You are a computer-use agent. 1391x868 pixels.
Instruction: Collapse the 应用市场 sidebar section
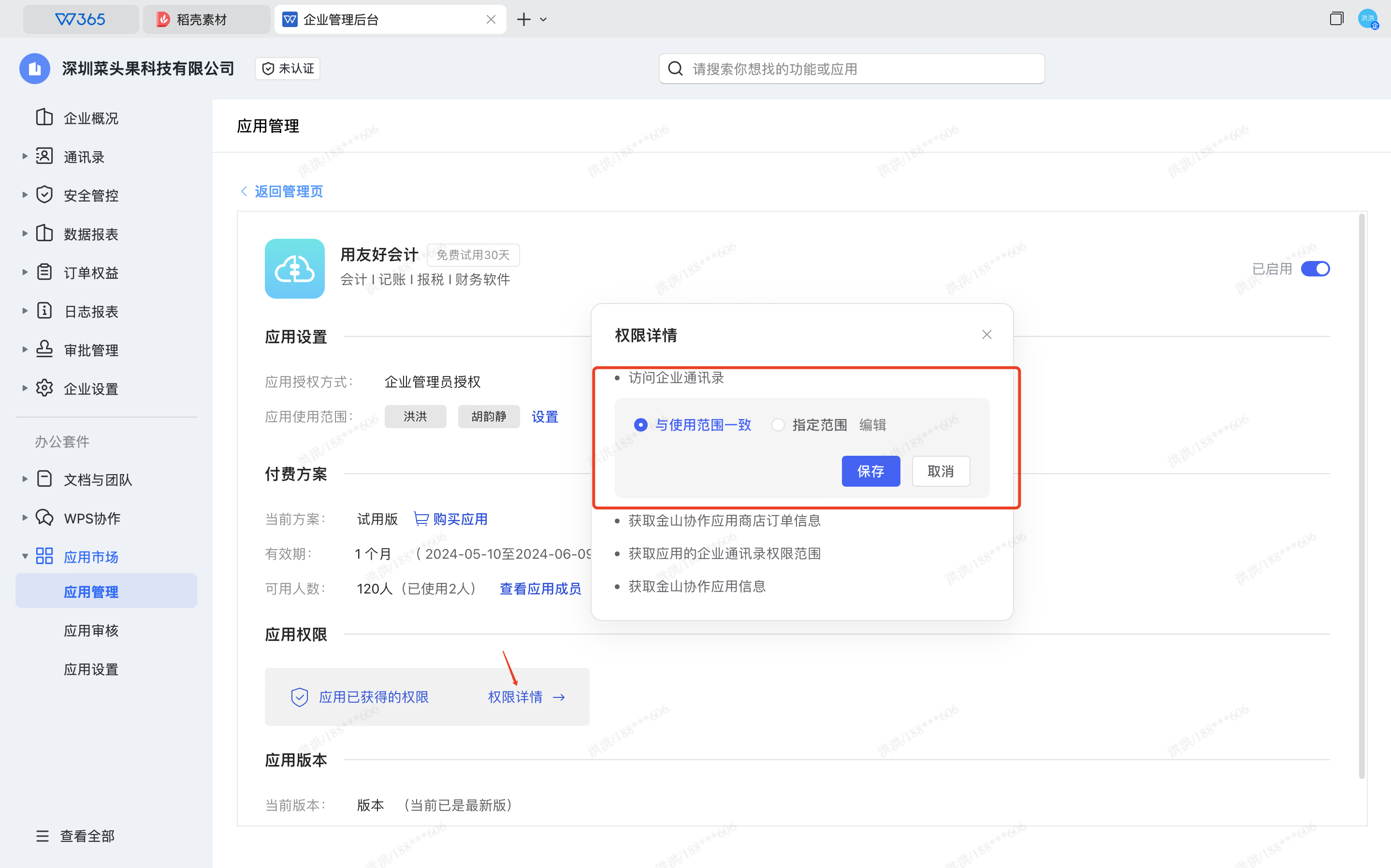[25, 556]
